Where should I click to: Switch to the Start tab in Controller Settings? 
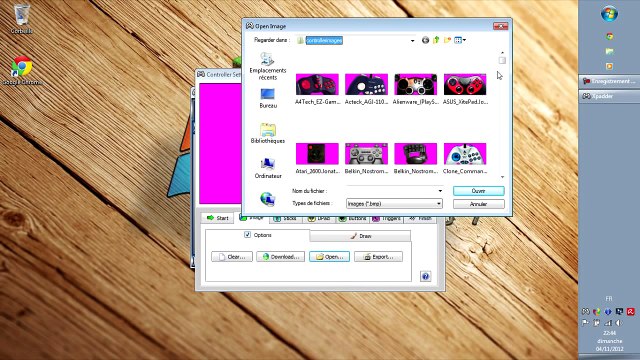click(x=218, y=218)
